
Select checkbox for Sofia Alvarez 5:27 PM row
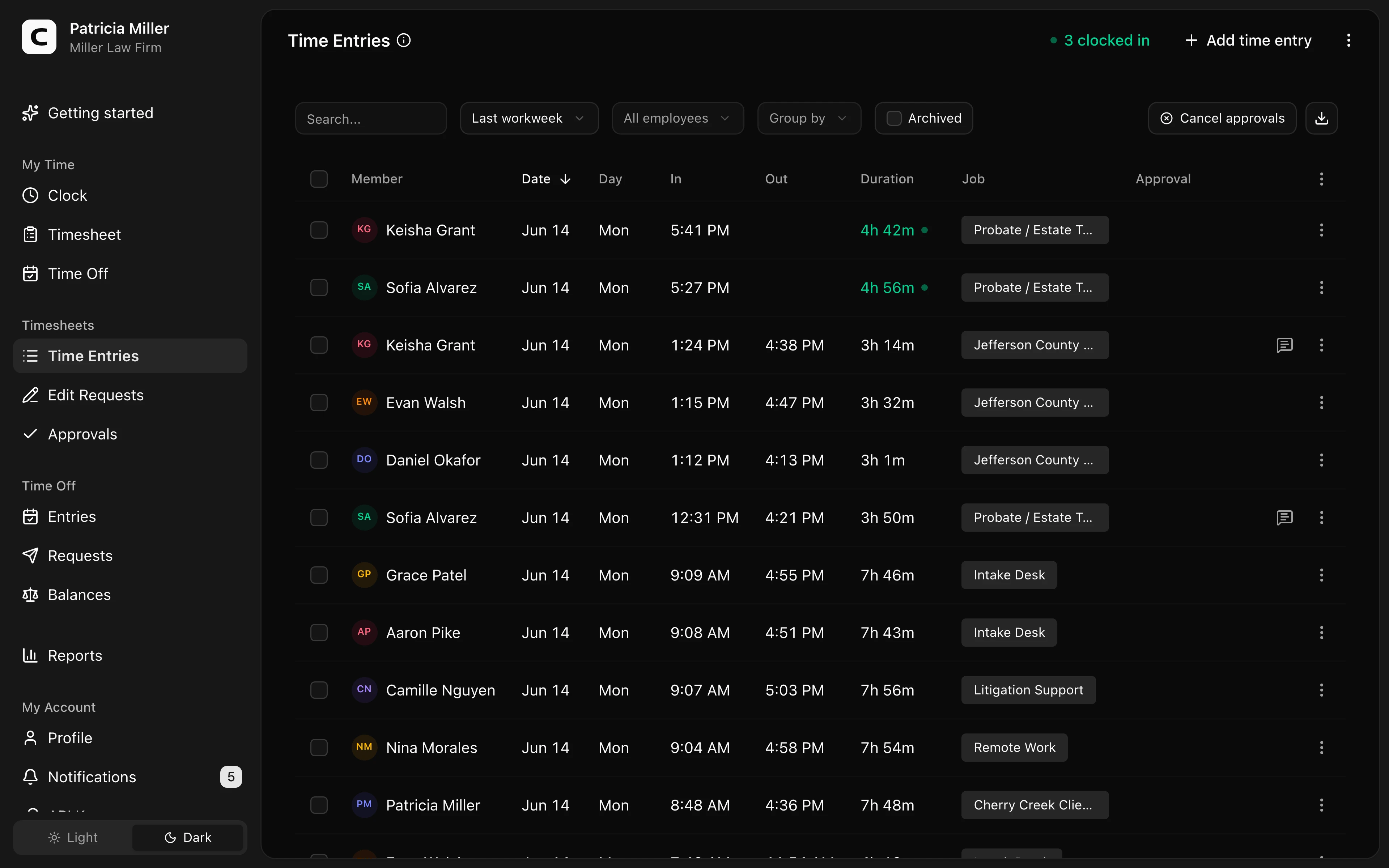tap(319, 288)
